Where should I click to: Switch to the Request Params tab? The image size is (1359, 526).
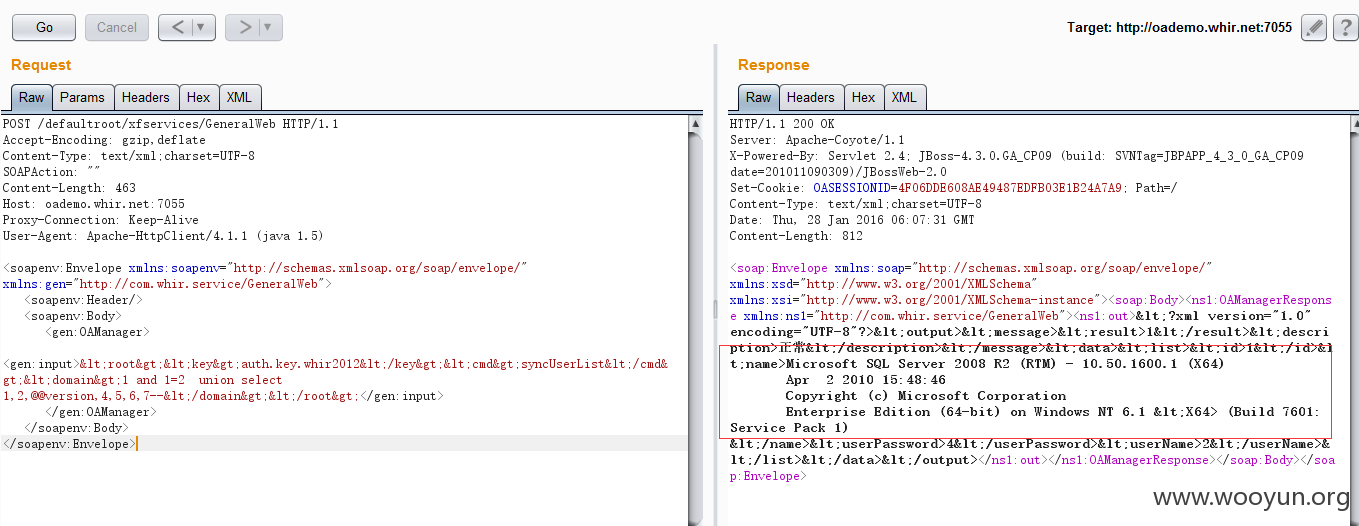tap(82, 97)
